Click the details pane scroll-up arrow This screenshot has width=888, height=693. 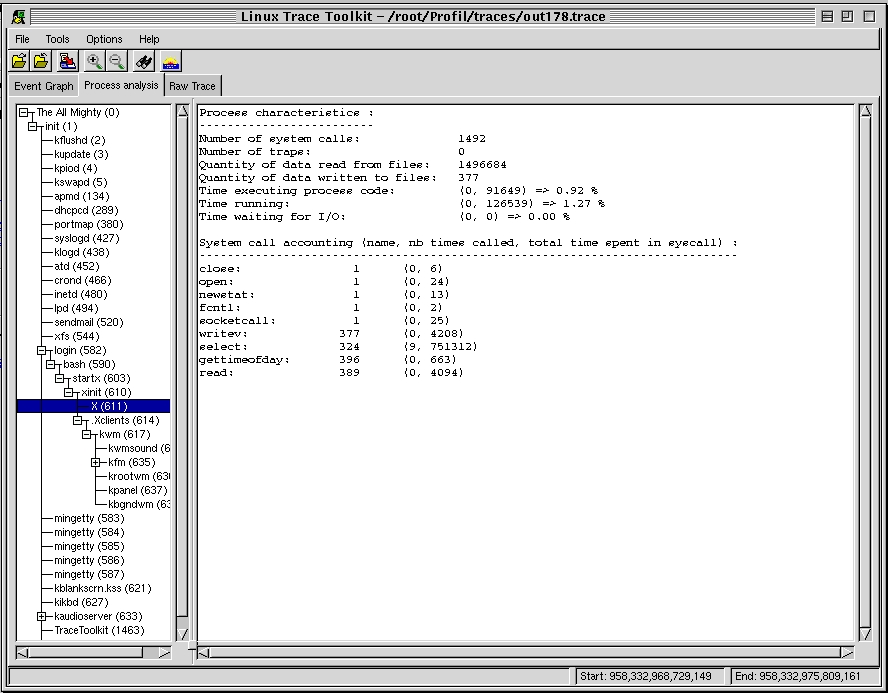point(865,111)
